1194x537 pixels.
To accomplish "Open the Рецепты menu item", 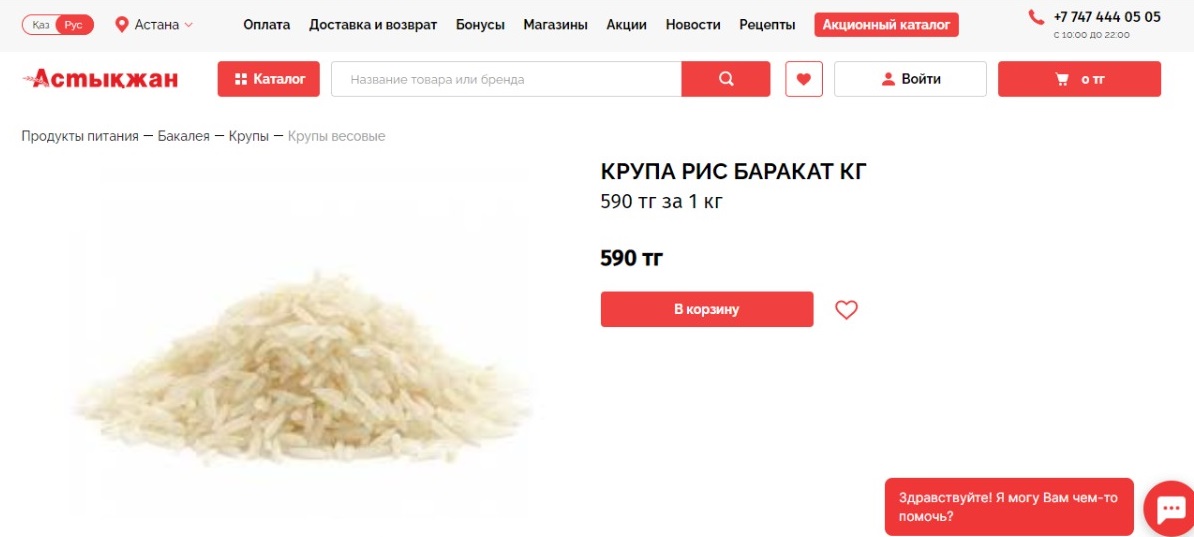I will coord(767,25).
